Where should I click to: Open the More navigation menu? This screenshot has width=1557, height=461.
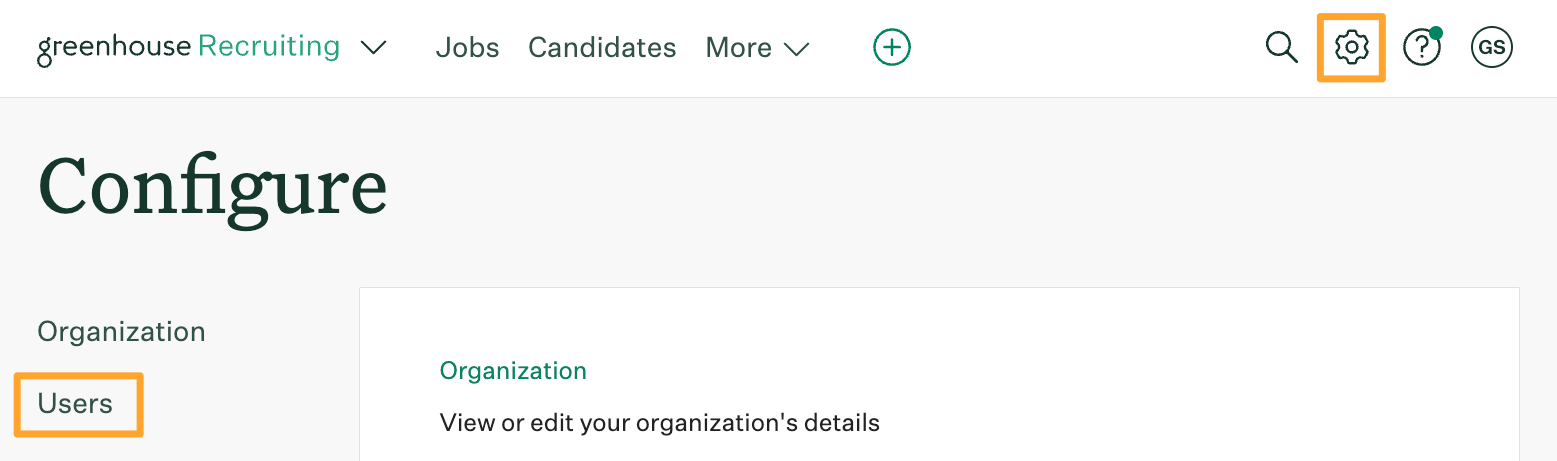point(738,47)
